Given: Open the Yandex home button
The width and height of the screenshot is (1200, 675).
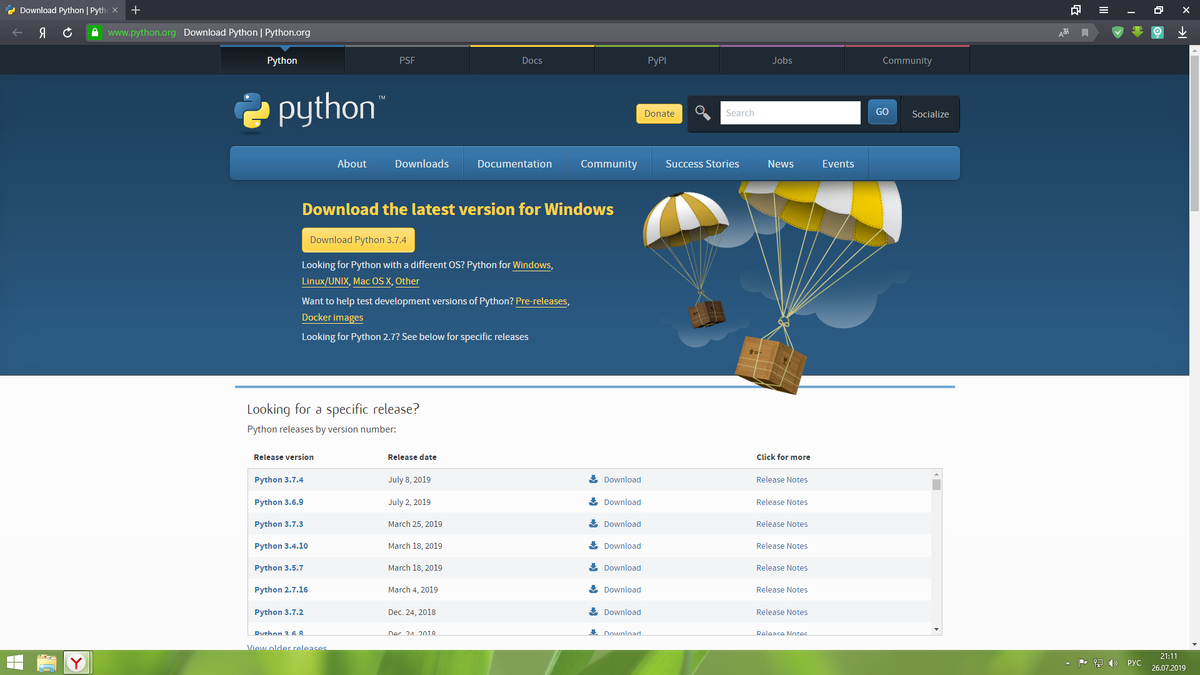Looking at the screenshot, I should tap(43, 32).
